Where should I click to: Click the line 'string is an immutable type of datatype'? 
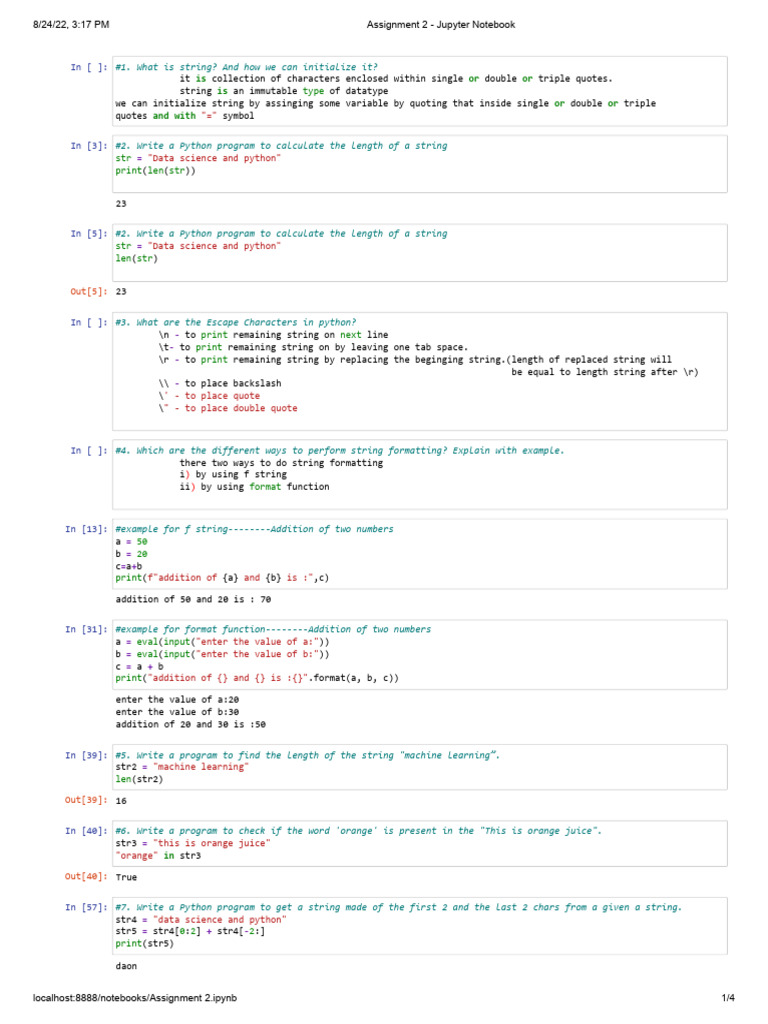284,91
